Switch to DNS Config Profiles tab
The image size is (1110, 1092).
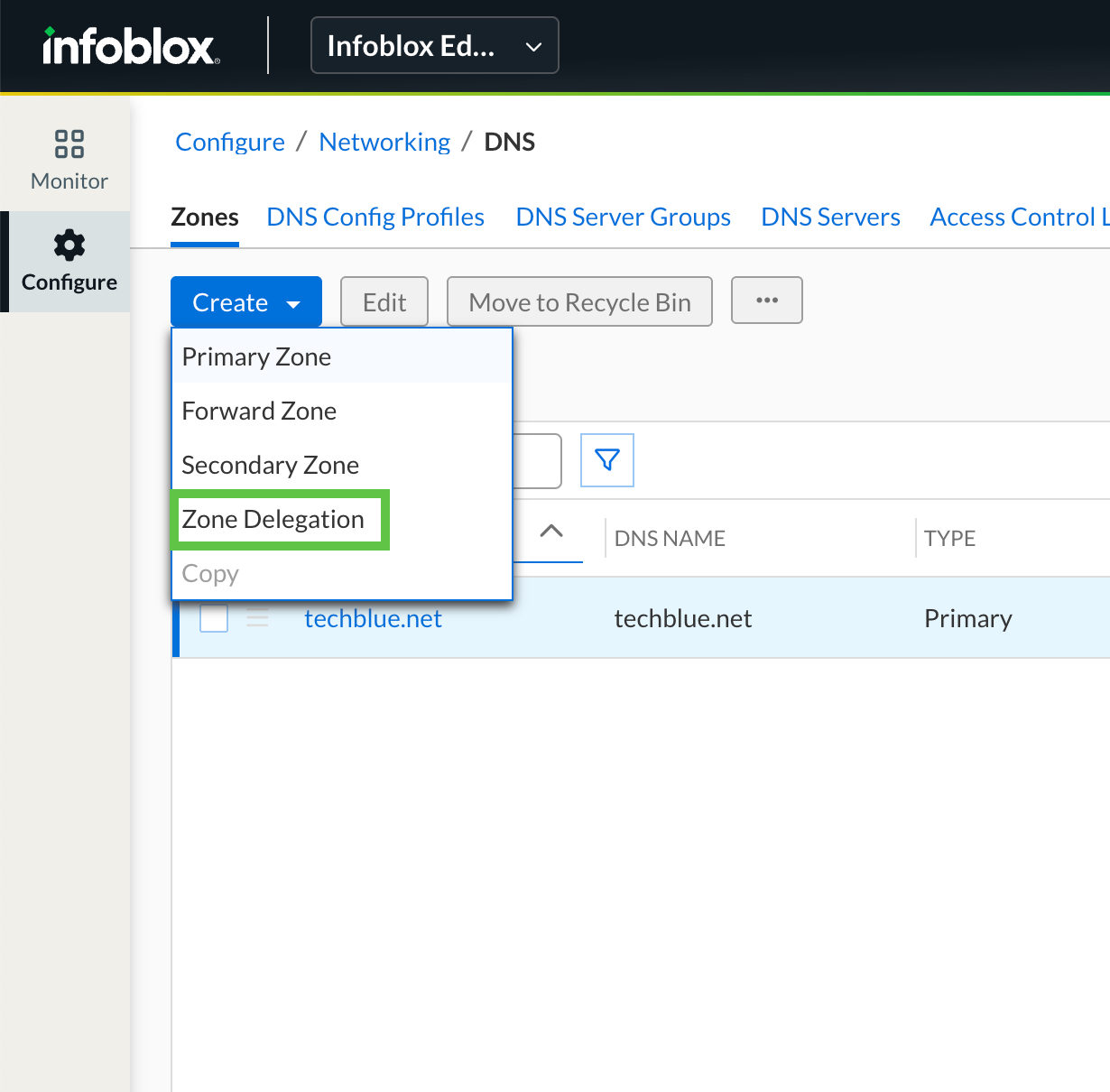(x=375, y=217)
